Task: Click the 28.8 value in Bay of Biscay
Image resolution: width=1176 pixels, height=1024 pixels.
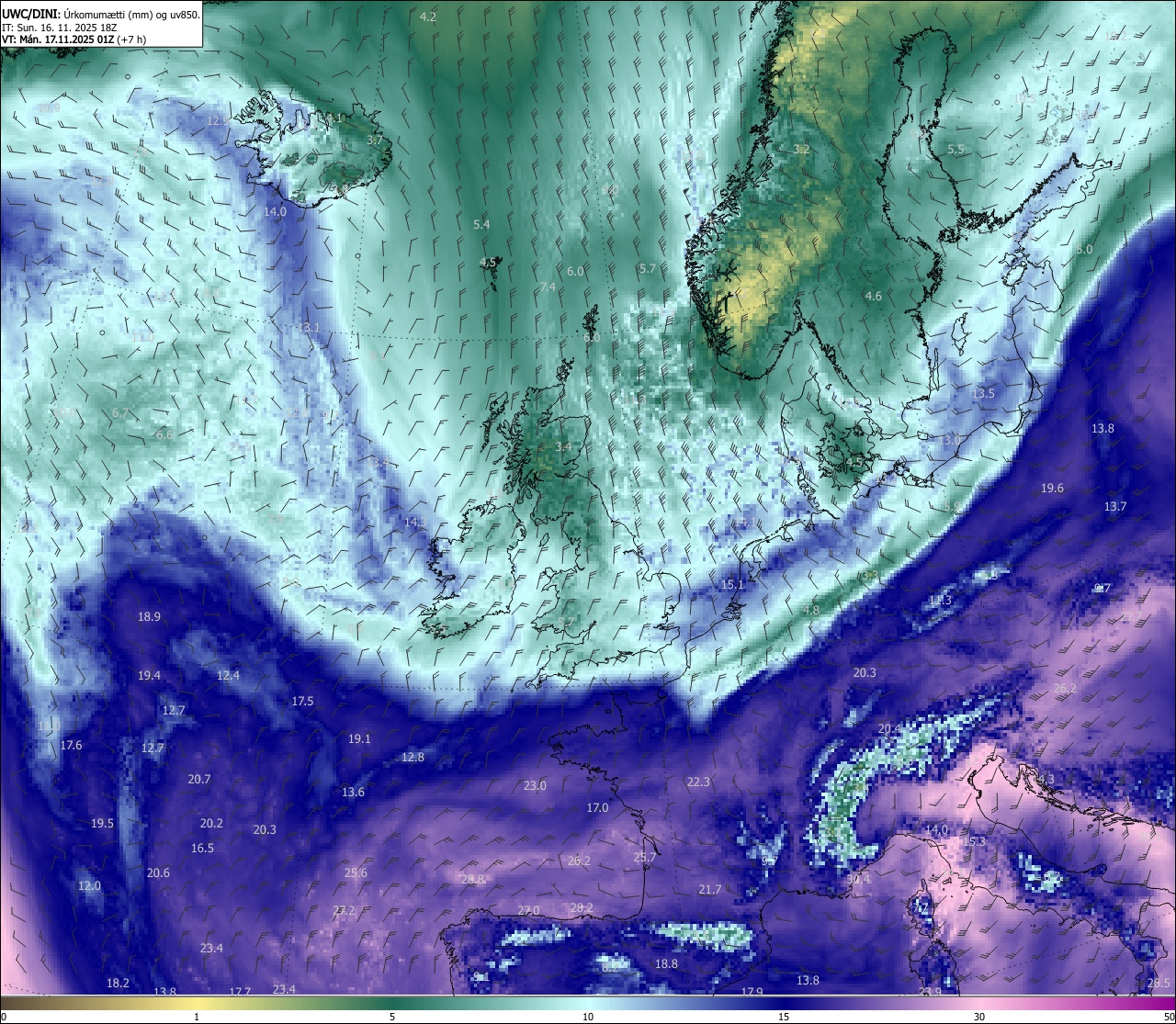Action: click(472, 880)
